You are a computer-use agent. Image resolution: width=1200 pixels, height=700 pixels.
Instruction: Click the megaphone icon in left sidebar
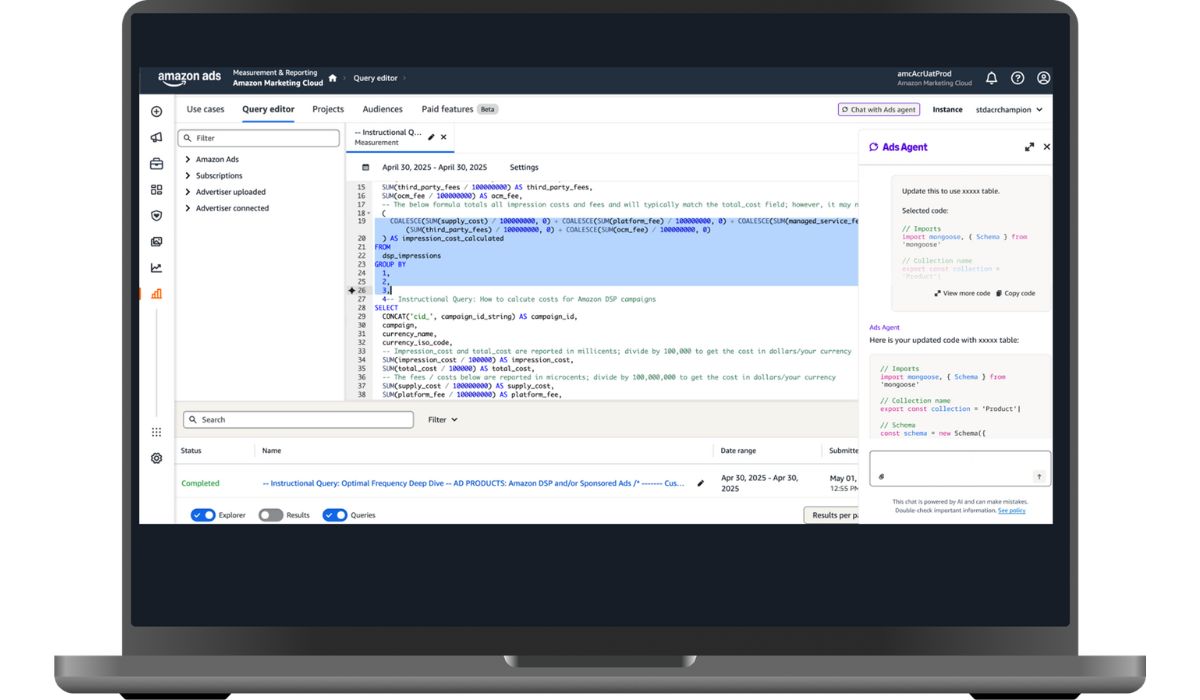tap(156, 138)
